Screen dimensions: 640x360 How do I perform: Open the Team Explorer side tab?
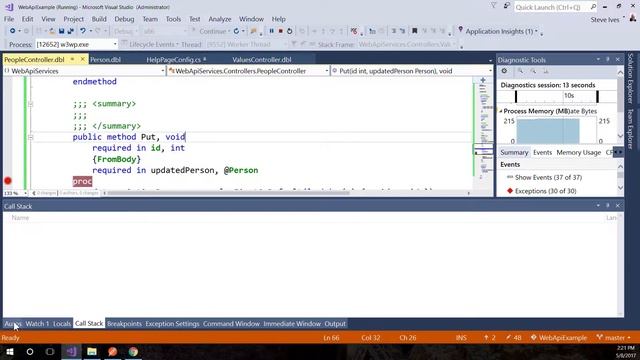[x=631, y=129]
